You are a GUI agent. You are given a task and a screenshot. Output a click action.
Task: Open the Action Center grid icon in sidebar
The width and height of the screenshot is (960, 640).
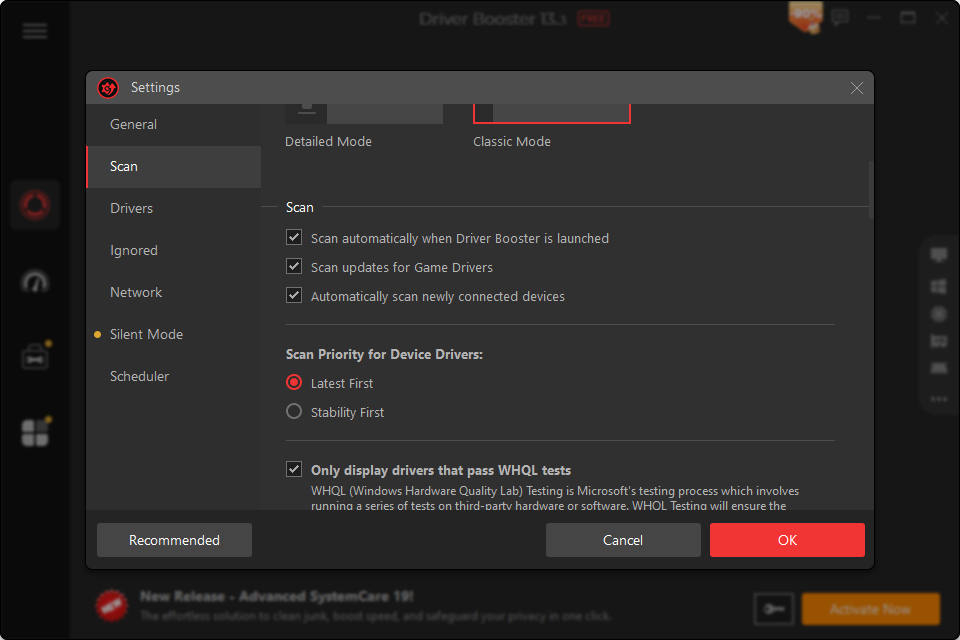click(x=35, y=433)
